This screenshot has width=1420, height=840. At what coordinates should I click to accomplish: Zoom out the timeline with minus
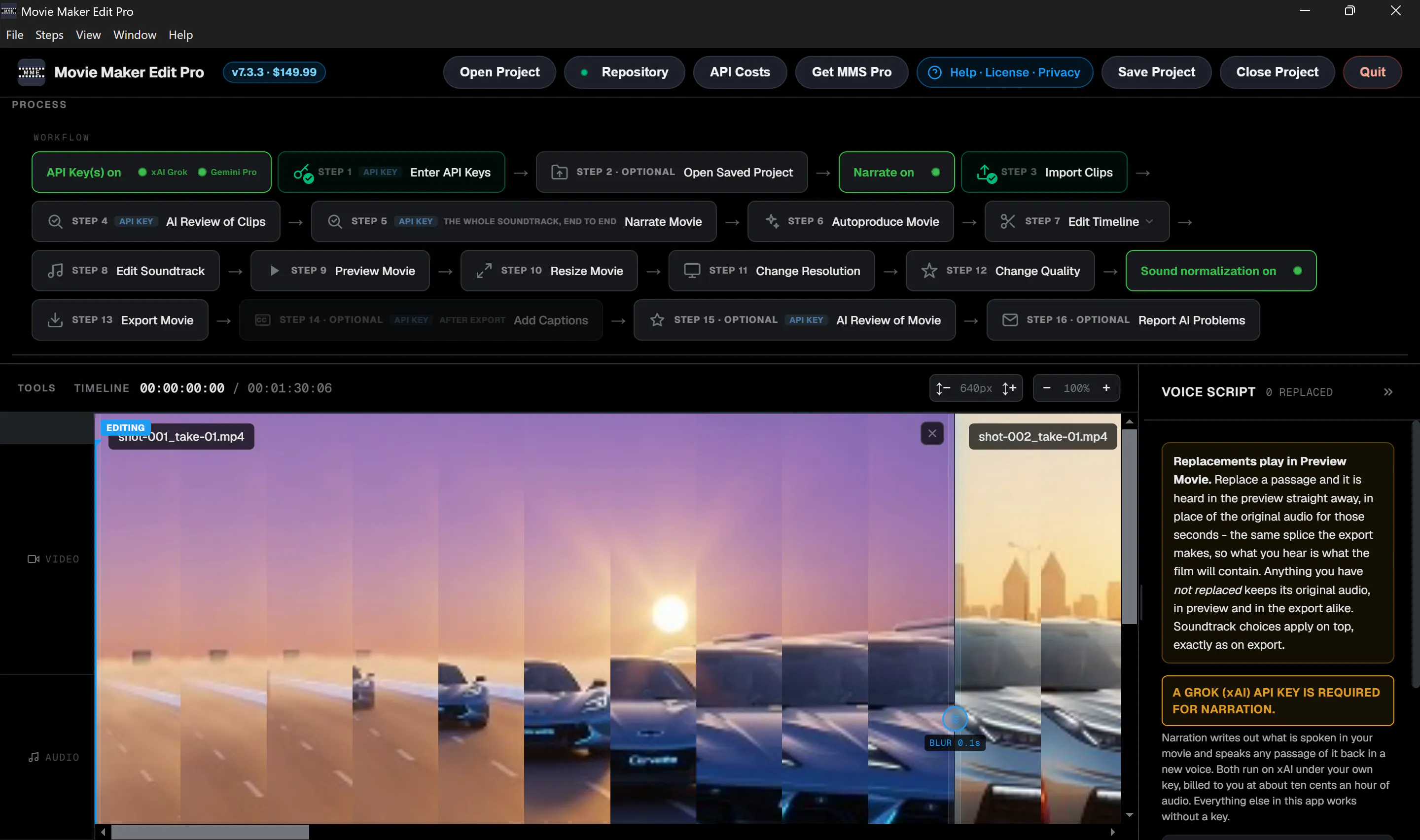tap(1046, 388)
